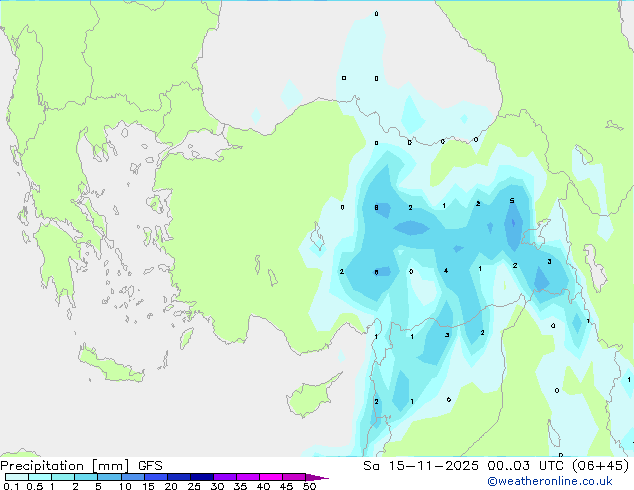Click the legend label '45'
Image resolution: width=634 pixels, height=490 pixels.
287,486
